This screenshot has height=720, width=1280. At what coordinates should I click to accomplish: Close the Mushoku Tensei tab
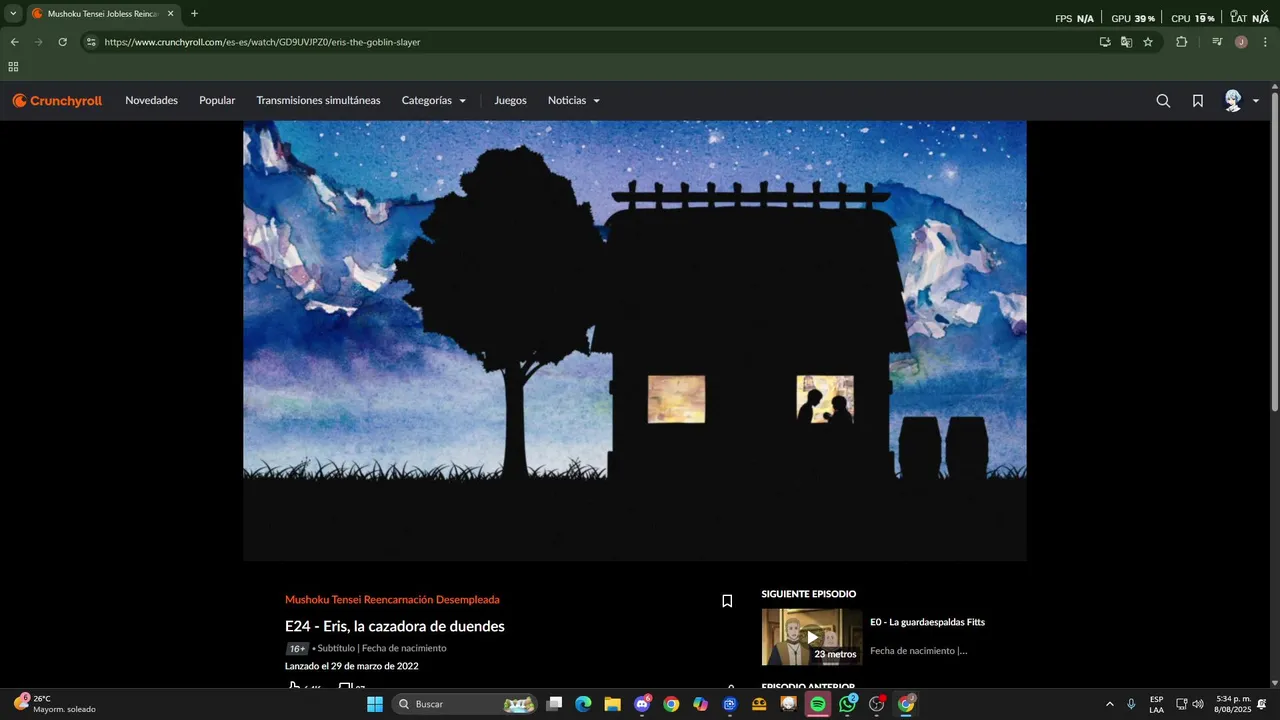point(170,14)
